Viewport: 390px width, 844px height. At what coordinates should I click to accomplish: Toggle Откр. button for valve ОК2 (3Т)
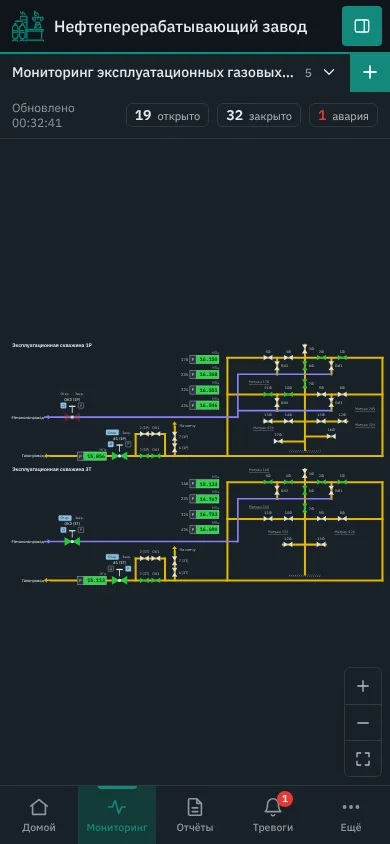coord(65,518)
